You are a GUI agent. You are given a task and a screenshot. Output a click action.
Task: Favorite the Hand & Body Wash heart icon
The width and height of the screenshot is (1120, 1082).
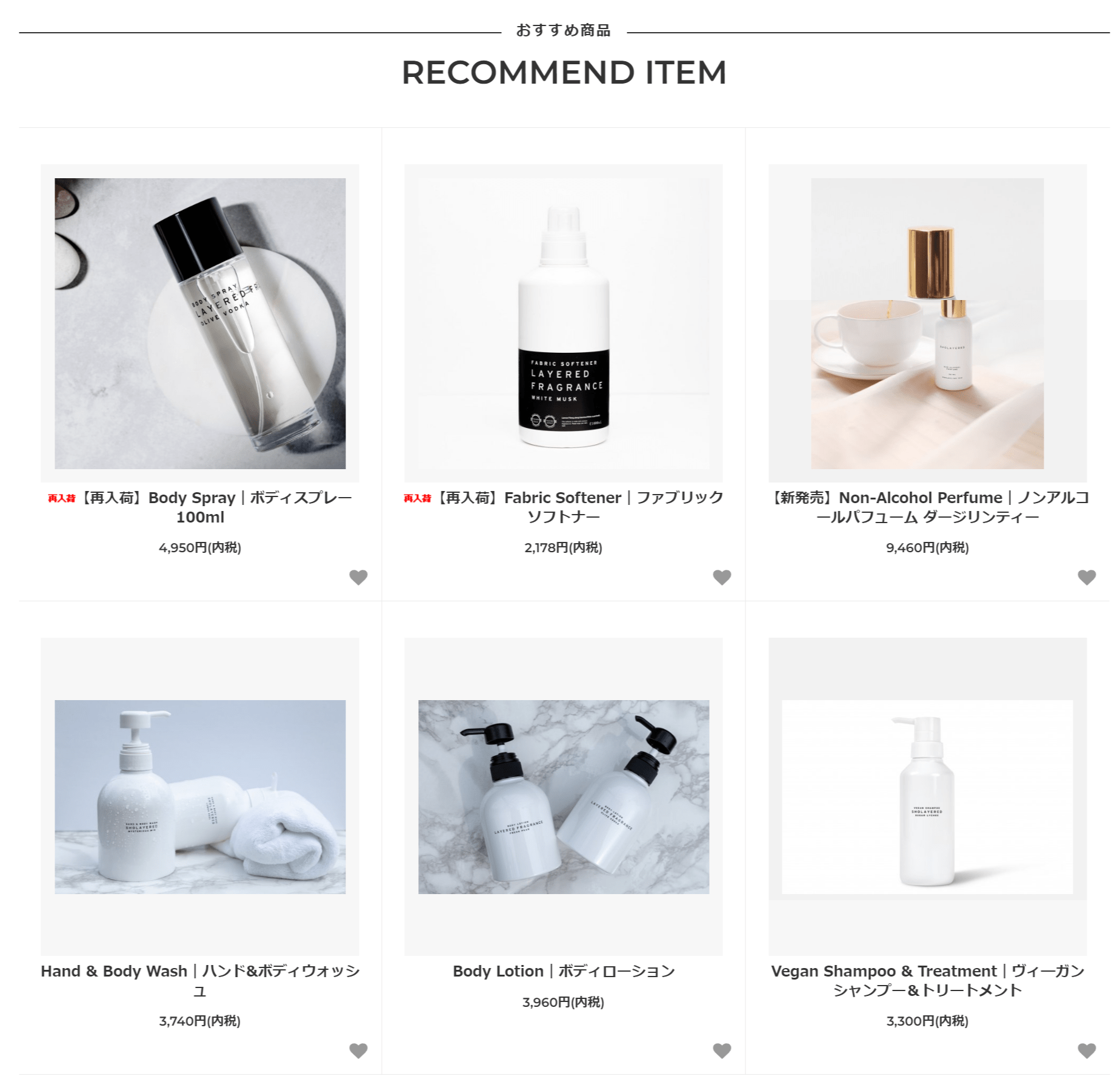358,1050
